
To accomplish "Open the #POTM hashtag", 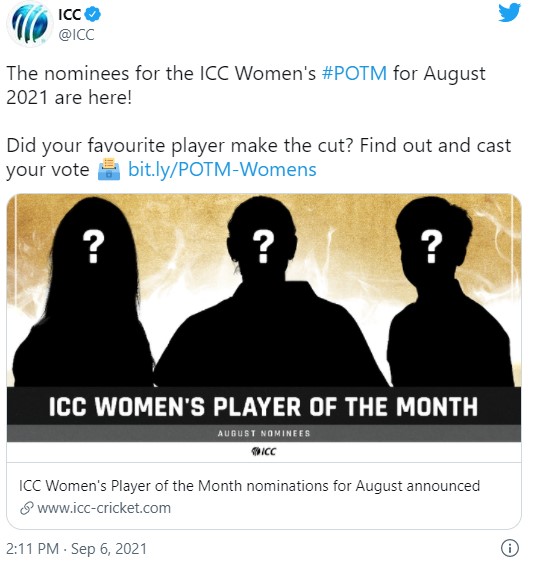I will [x=354, y=73].
